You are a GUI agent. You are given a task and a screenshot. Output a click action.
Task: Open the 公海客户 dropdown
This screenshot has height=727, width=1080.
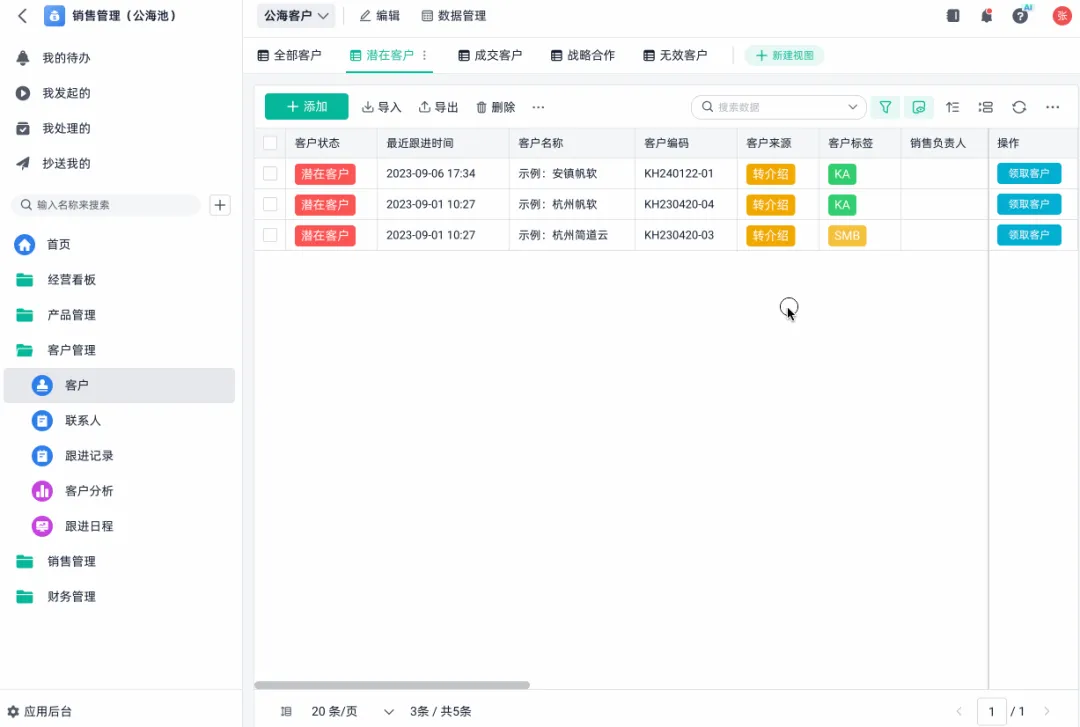tap(293, 15)
